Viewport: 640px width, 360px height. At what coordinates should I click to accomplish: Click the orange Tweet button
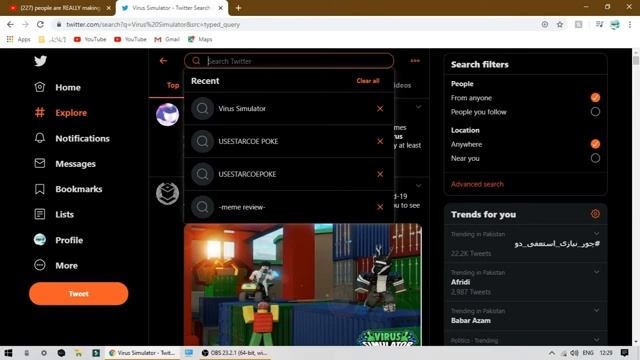78,293
